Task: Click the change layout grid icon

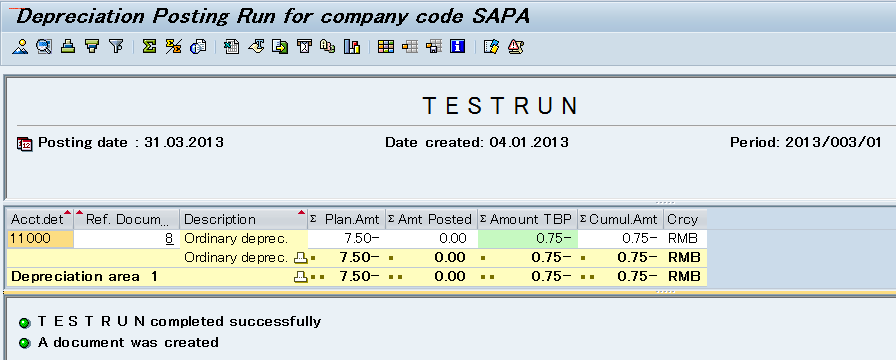Action: pyautogui.click(x=386, y=47)
